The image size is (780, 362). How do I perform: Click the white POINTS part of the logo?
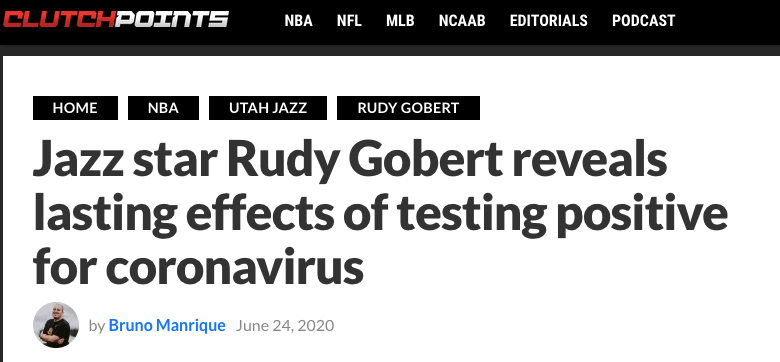coord(172,19)
